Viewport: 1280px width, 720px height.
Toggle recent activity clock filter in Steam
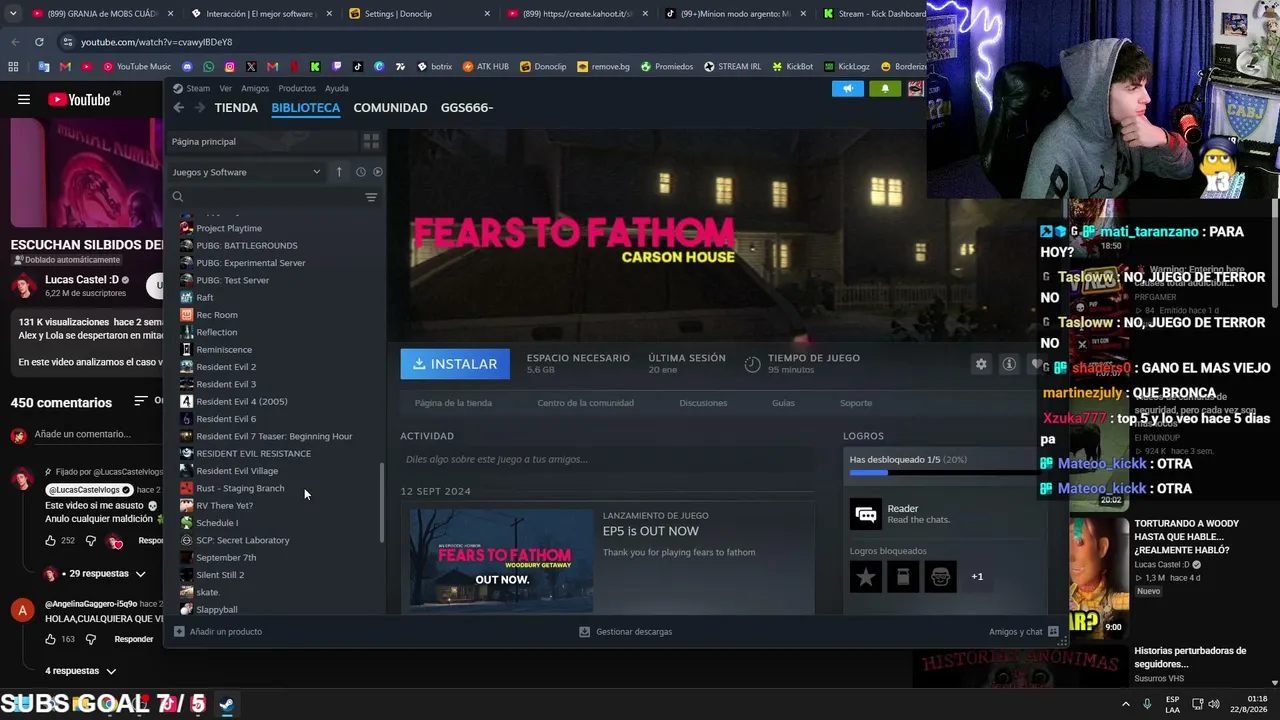coord(361,172)
